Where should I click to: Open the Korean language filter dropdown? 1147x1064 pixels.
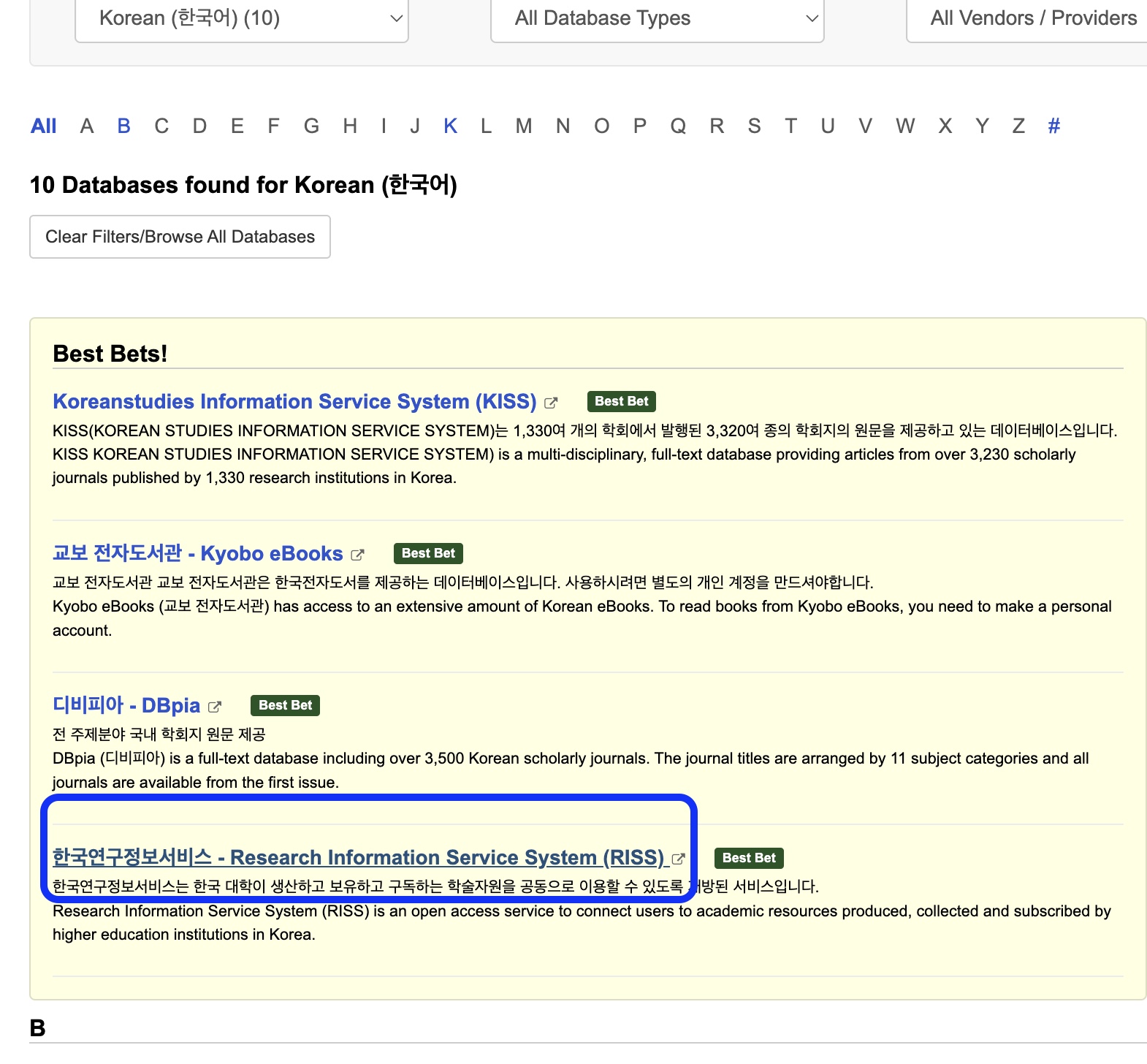[x=241, y=19]
